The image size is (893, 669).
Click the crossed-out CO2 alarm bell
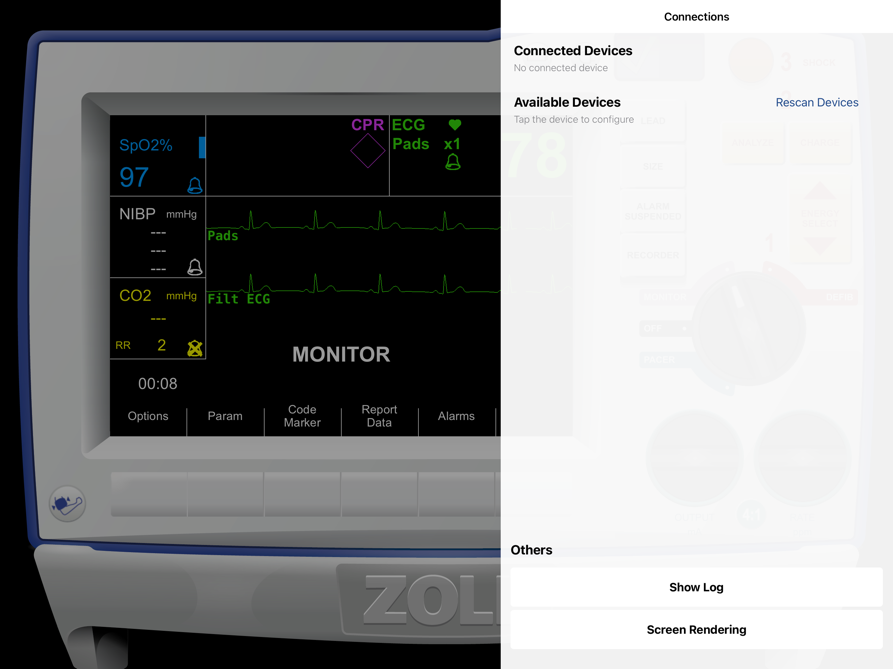tap(194, 348)
